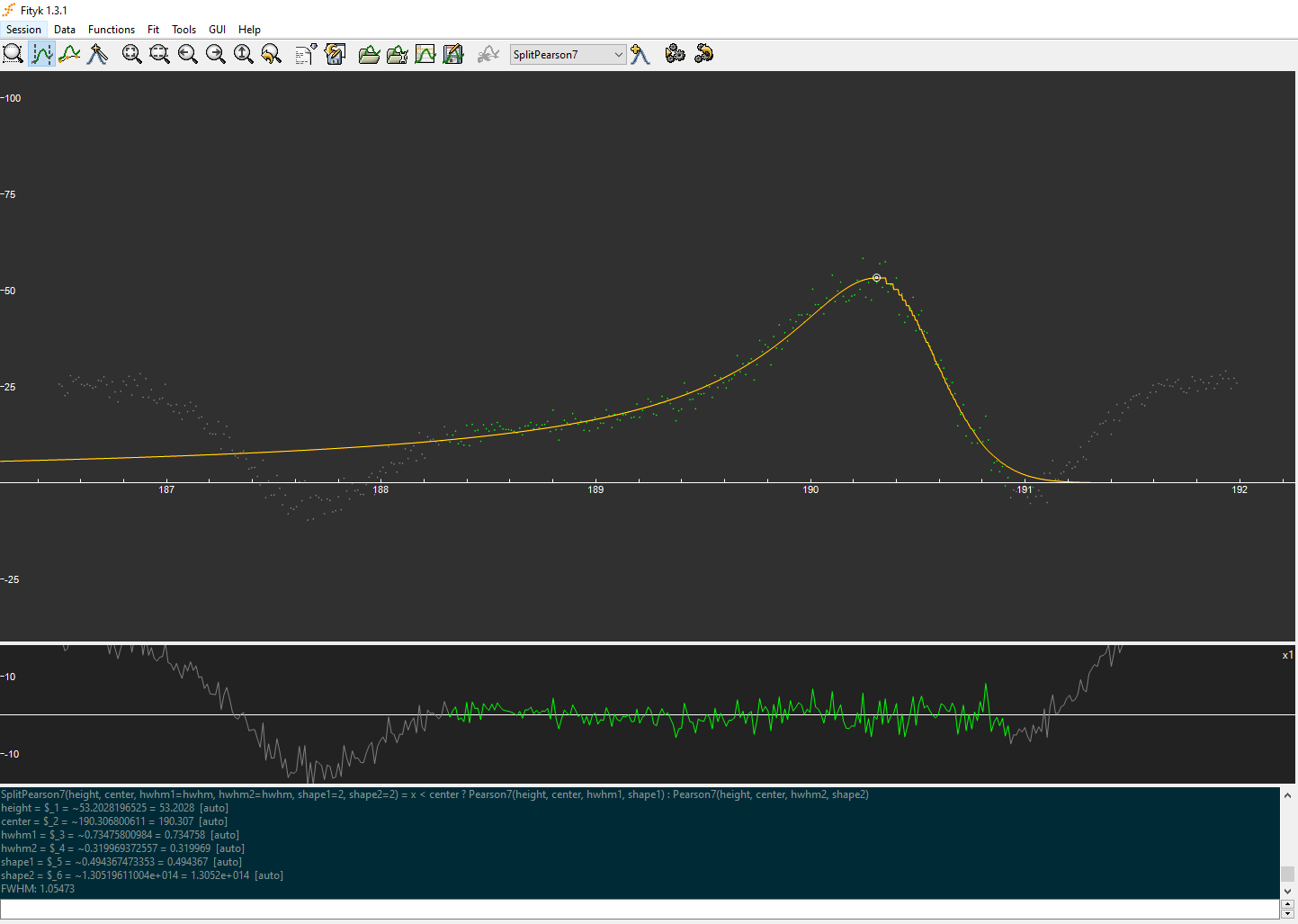Enable baseline editing mode

click(69, 55)
